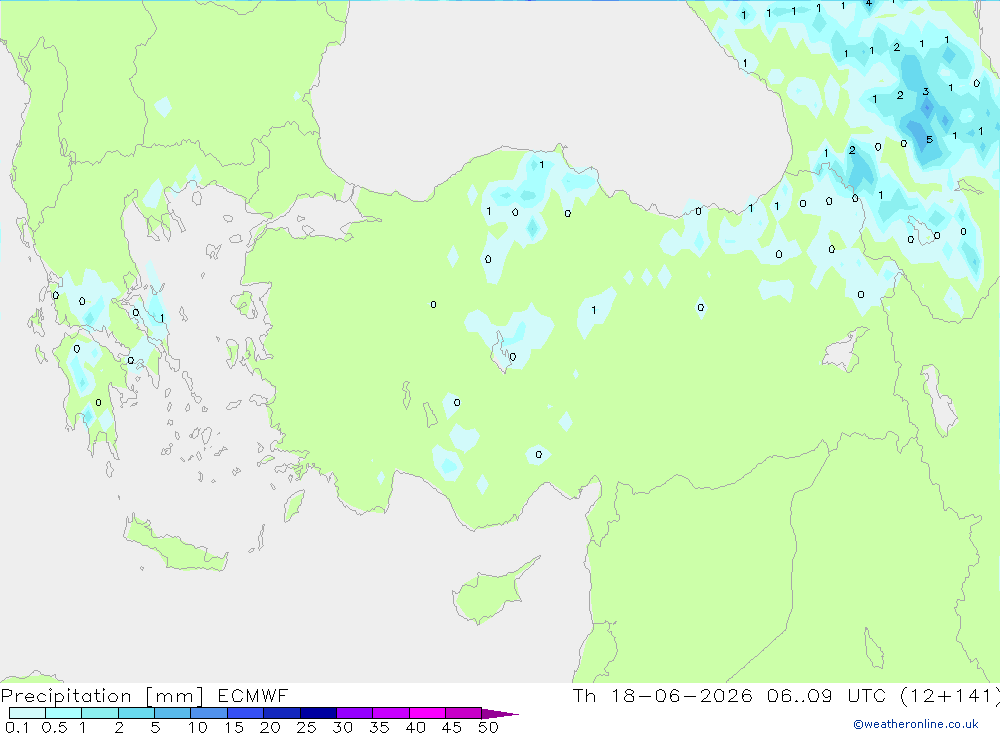
Task: Click the 0.1–0.5 mm lightest cyan legend swatch
Action: [27, 713]
